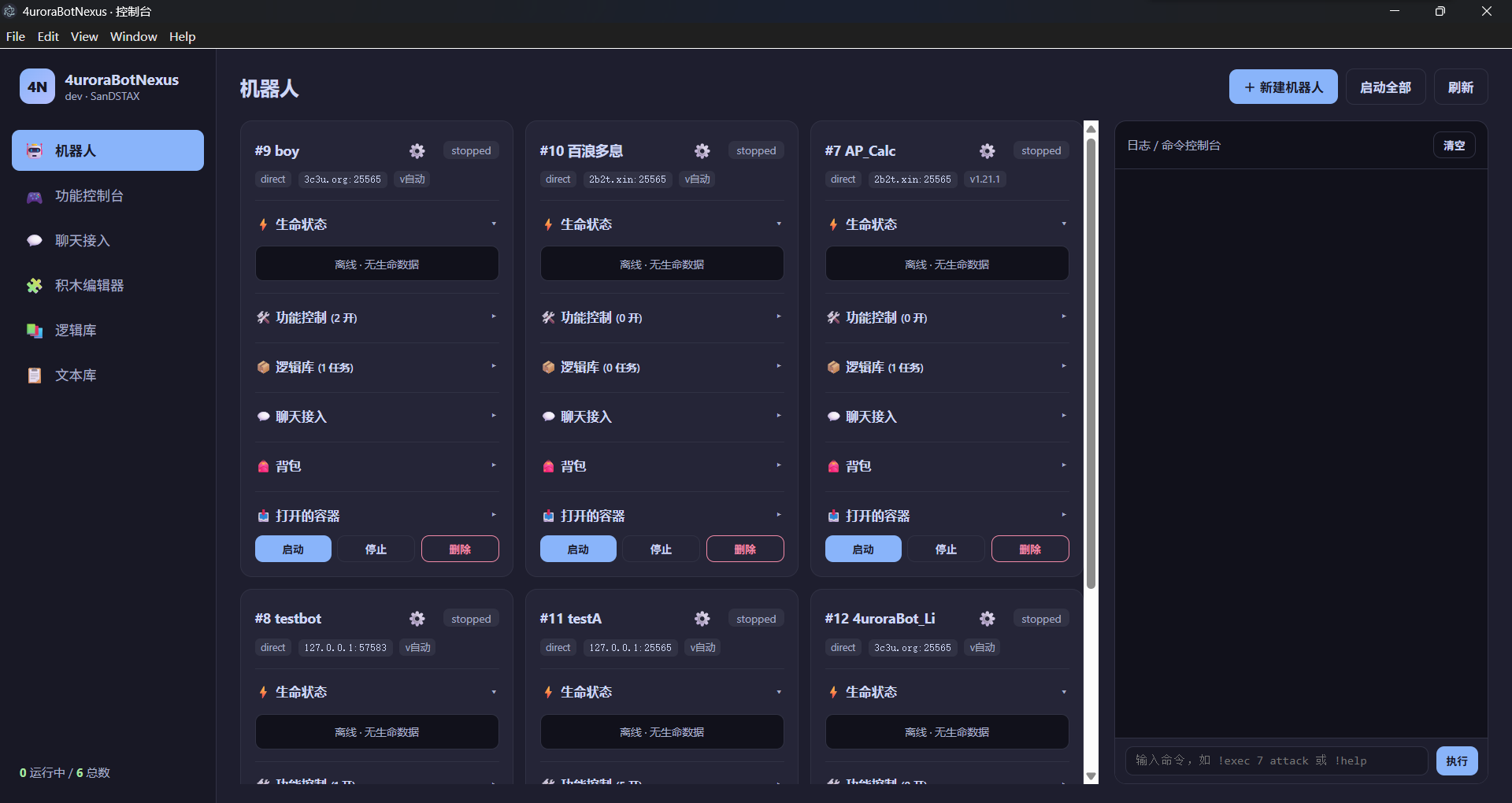Open settings gear for #12 4uroraBot_Li
This screenshot has height=803, width=1512.
(988, 619)
